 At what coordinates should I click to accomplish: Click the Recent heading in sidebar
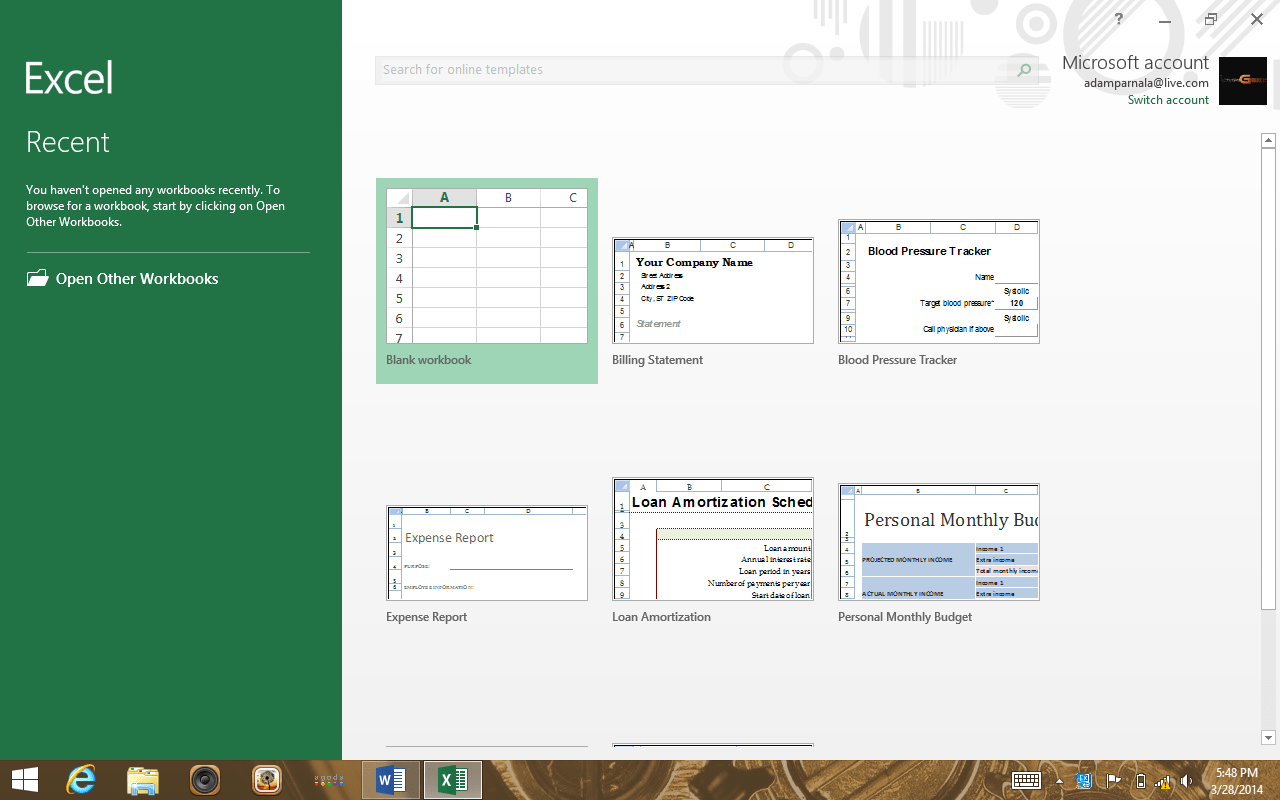[68, 142]
